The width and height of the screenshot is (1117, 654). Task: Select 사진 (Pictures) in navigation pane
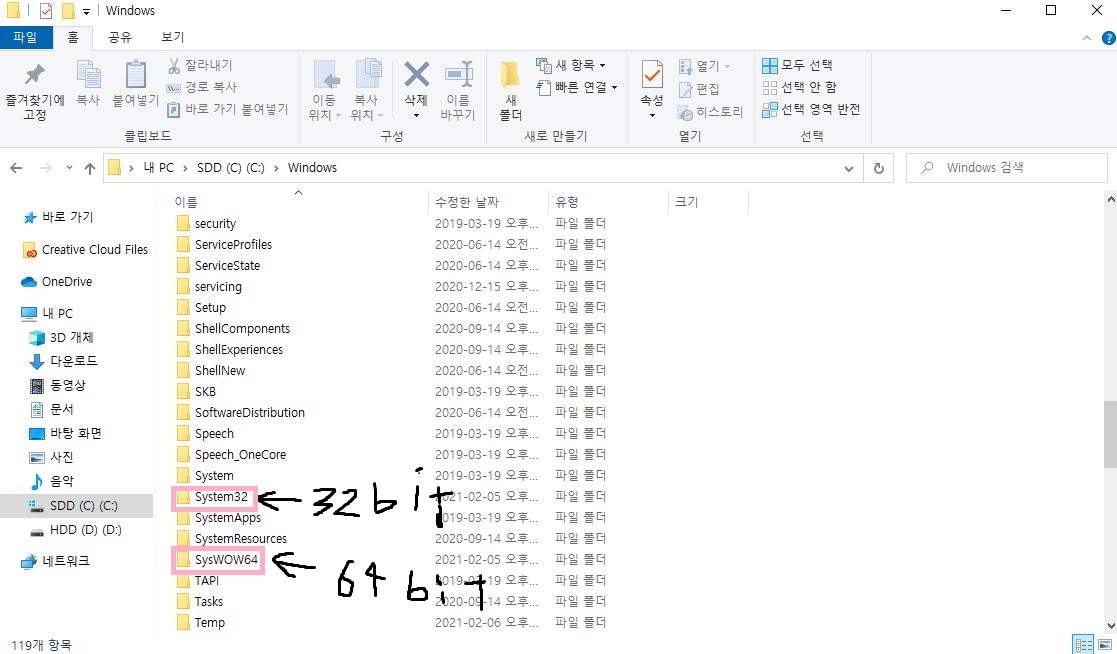click(x=61, y=457)
